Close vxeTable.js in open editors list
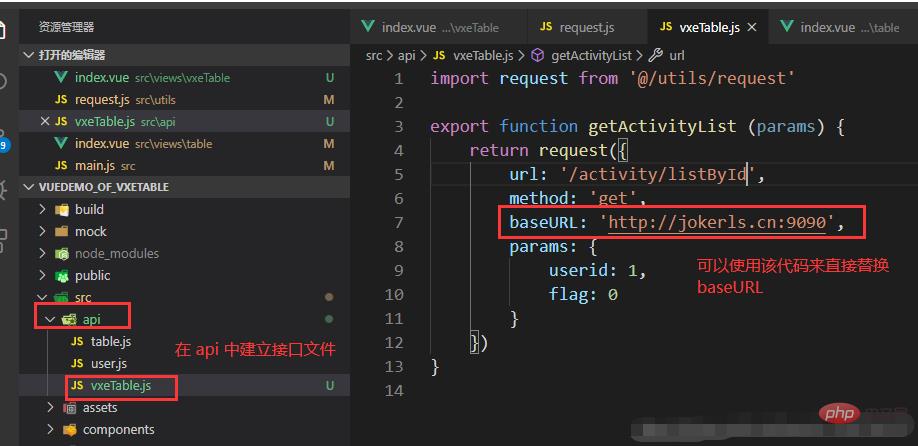The height and width of the screenshot is (446, 918). coord(44,122)
